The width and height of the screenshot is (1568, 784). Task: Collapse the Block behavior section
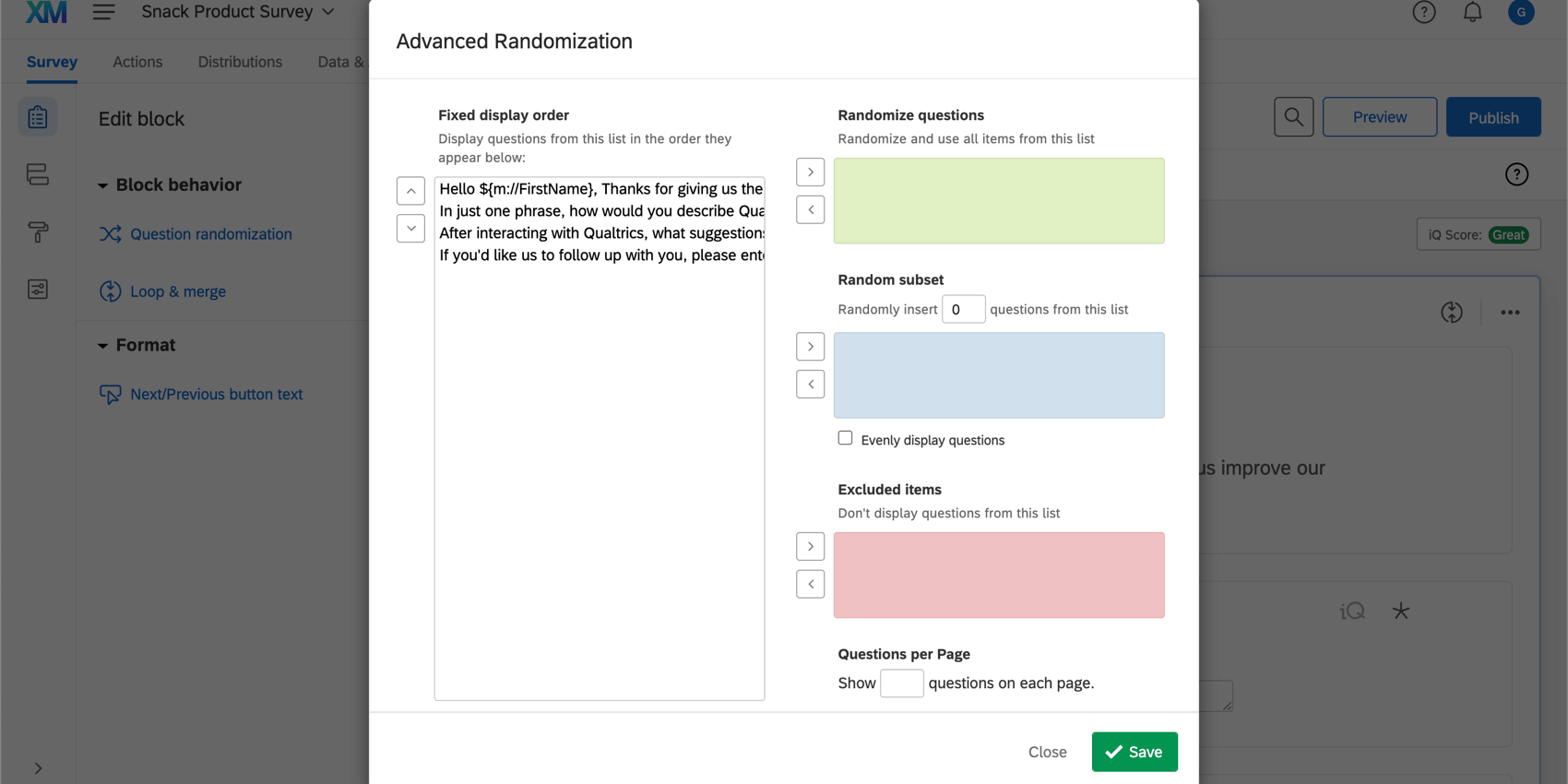(x=102, y=185)
